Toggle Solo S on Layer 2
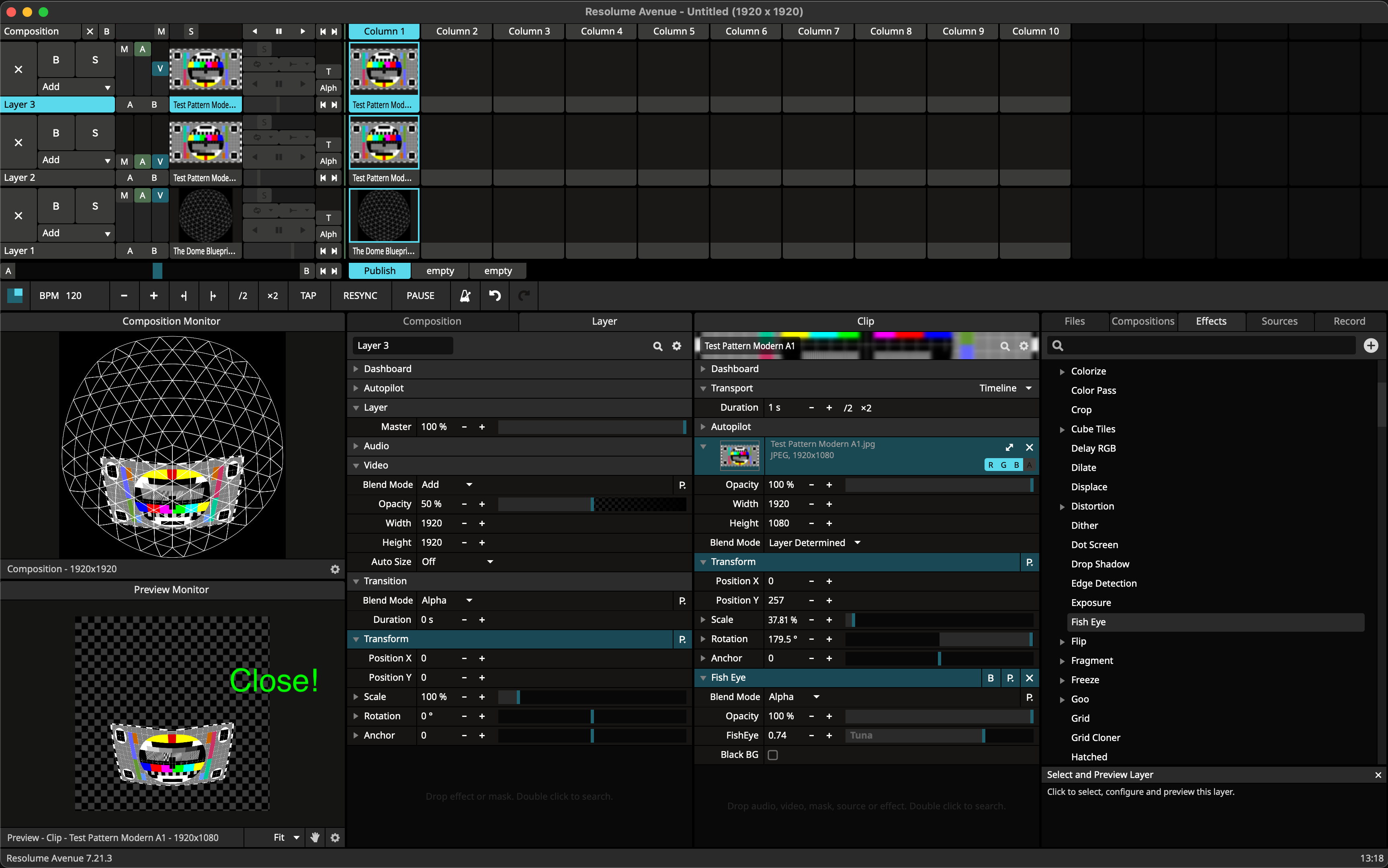1388x868 pixels. (95, 133)
